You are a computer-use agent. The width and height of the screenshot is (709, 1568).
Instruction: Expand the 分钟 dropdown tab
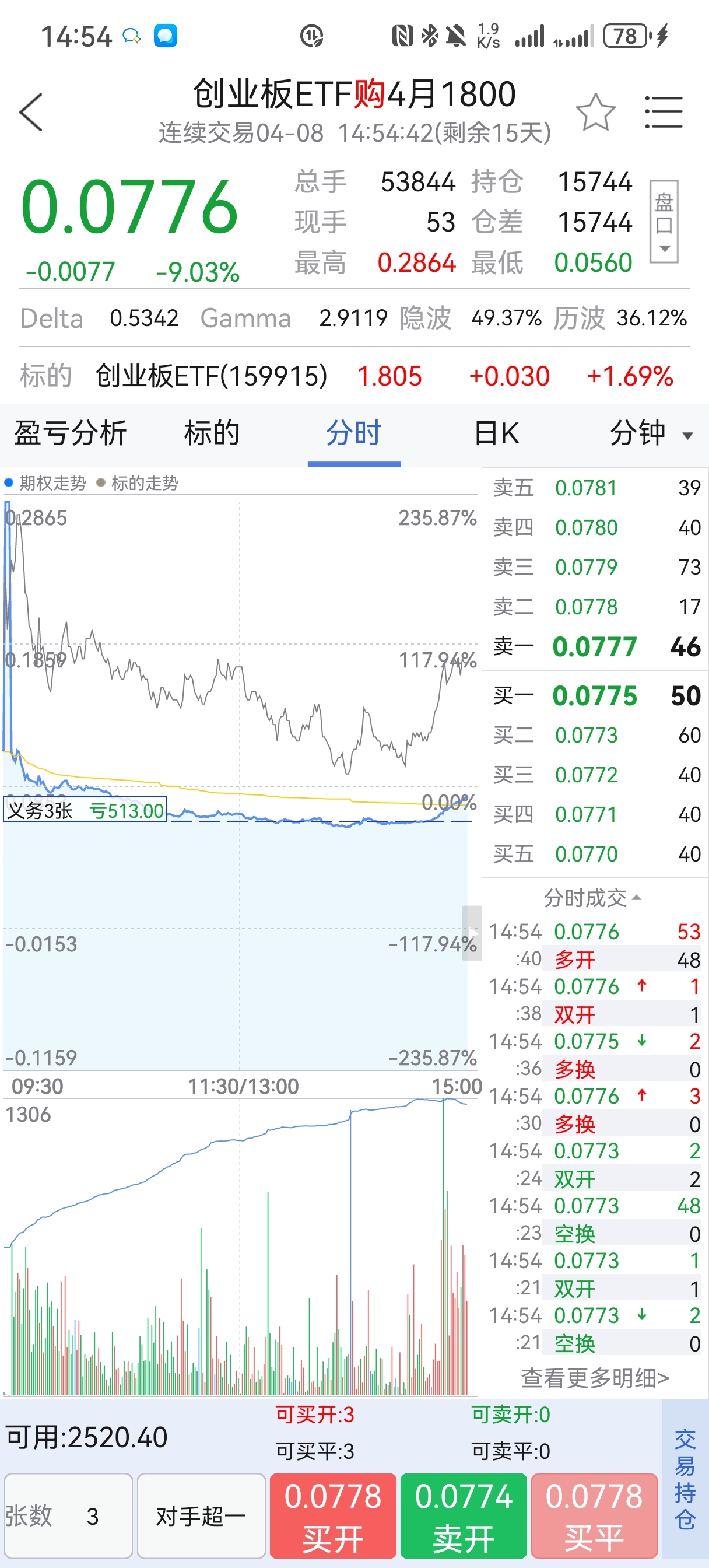tap(652, 433)
